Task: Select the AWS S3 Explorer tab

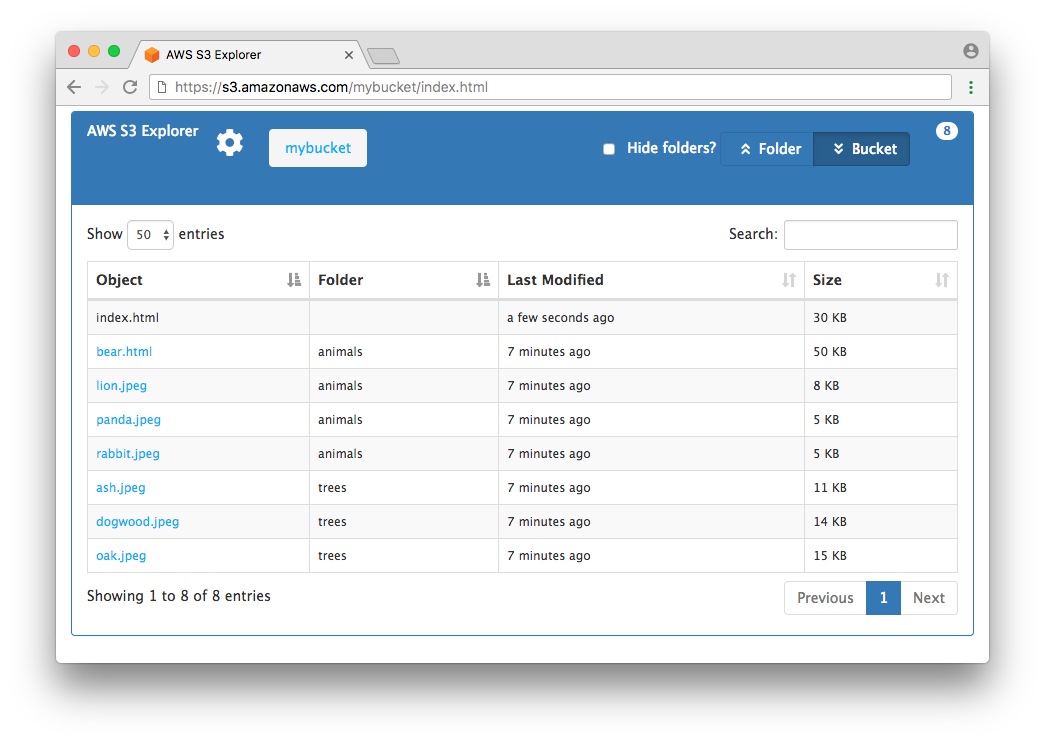Action: pos(247,55)
